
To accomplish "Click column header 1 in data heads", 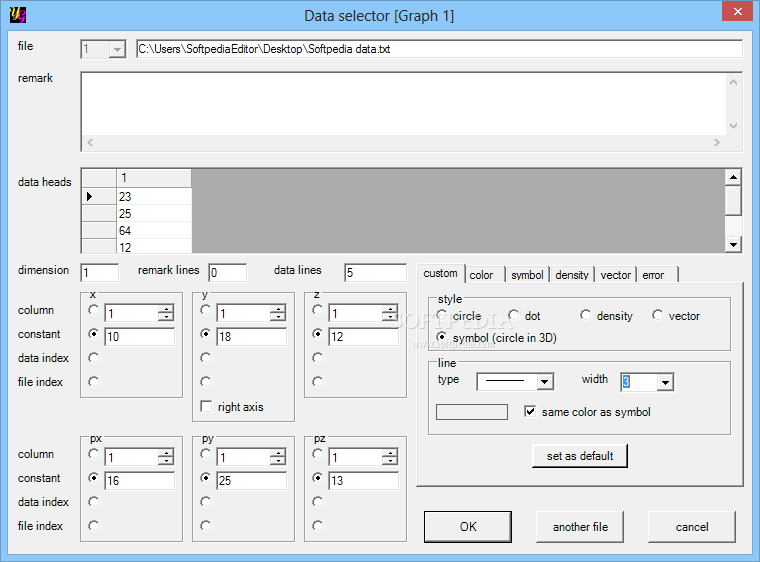I will coord(154,178).
